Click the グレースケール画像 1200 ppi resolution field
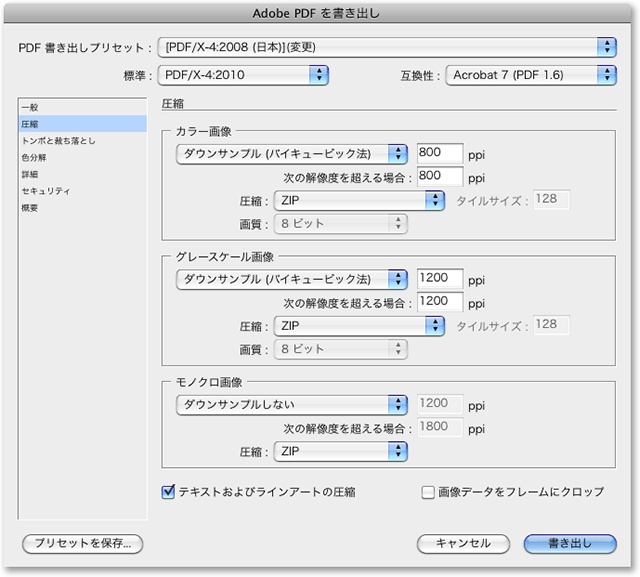Image resolution: width=640 pixels, height=577 pixels. pyautogui.click(x=440, y=279)
